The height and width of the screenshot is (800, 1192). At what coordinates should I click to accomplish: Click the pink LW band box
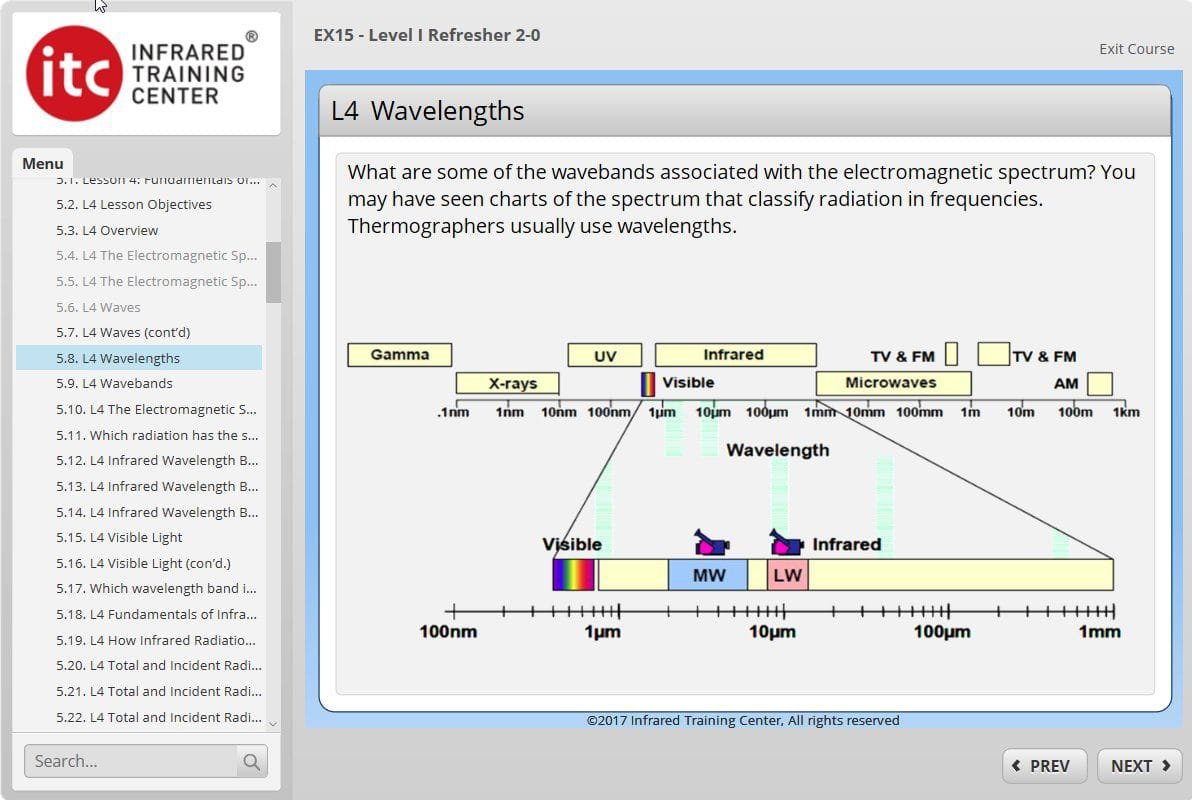click(787, 575)
